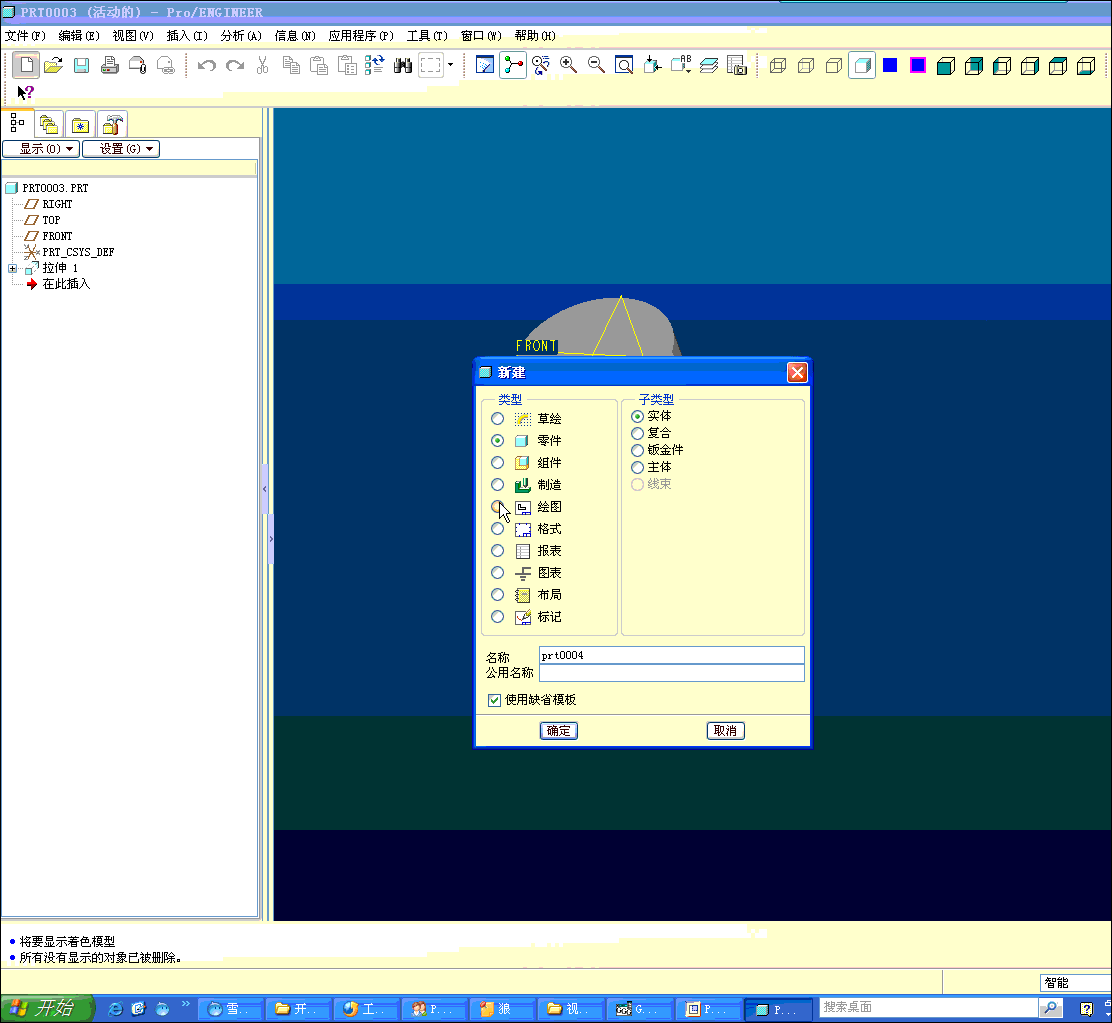
Task: Click the Print toolbar icon
Action: [x=109, y=65]
